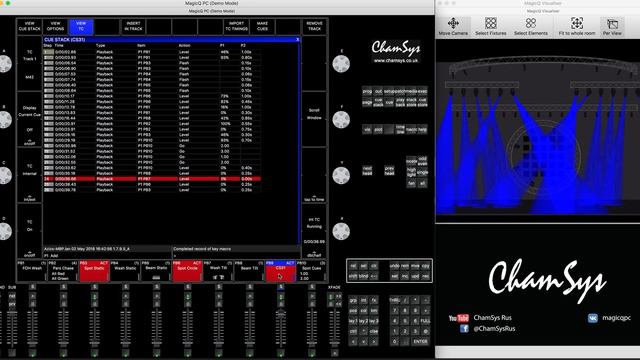Screen dimensions: 640x360
Task: Click INSERT IN TRACK soft button
Action: [x=133, y=27]
